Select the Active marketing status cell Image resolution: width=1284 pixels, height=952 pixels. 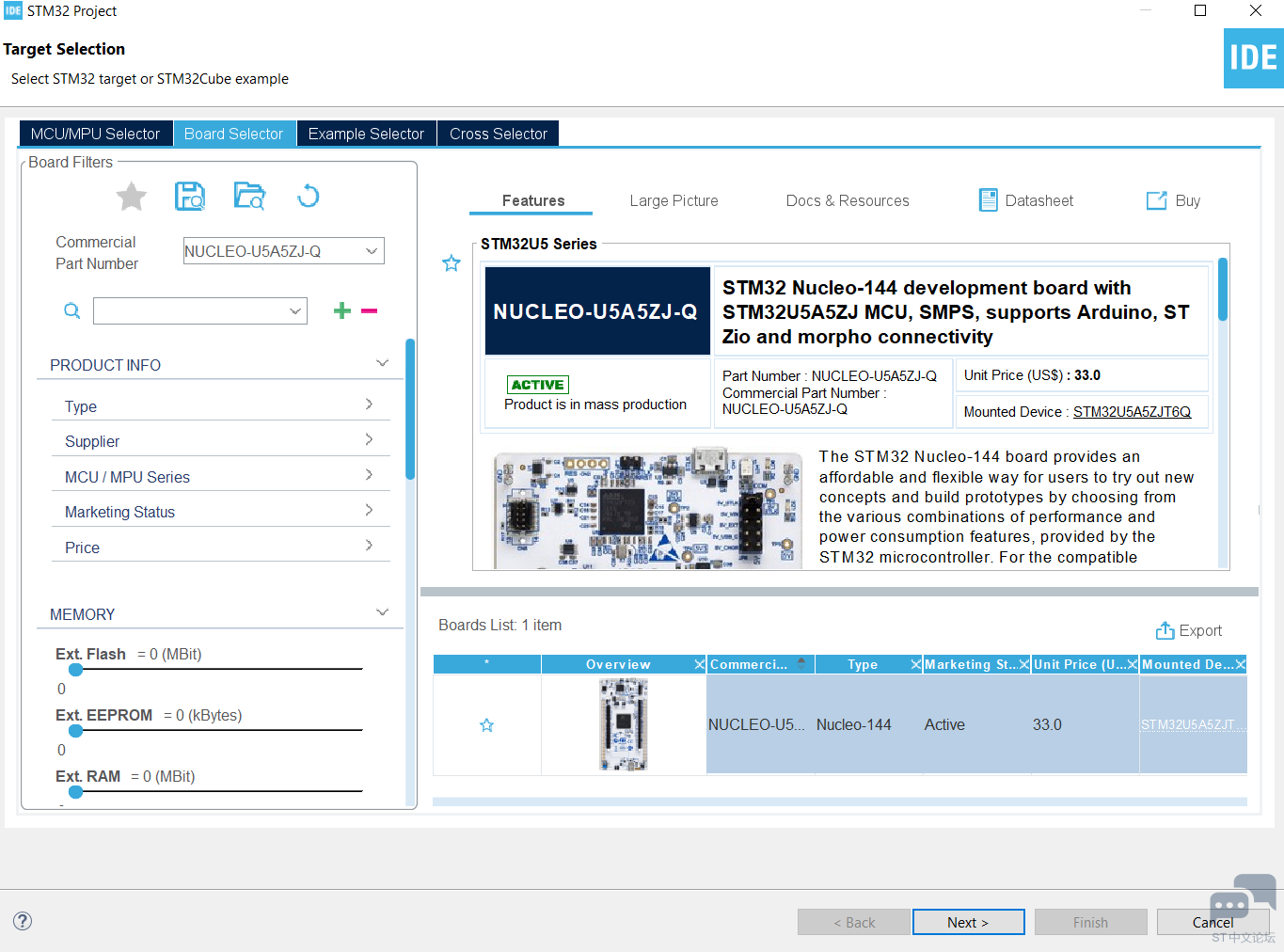pos(944,725)
